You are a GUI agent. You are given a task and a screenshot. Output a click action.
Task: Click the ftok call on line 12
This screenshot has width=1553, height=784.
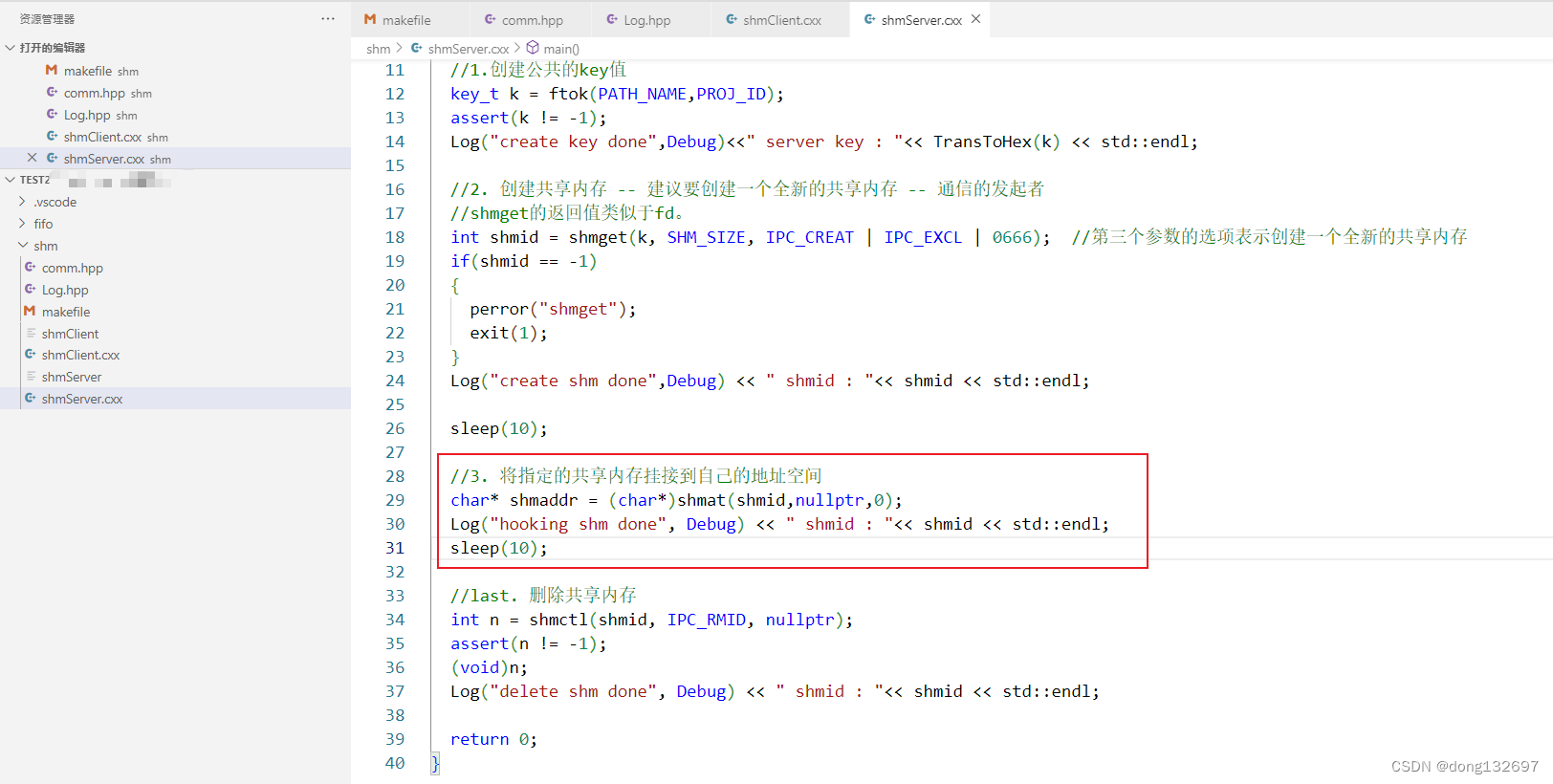[568, 94]
